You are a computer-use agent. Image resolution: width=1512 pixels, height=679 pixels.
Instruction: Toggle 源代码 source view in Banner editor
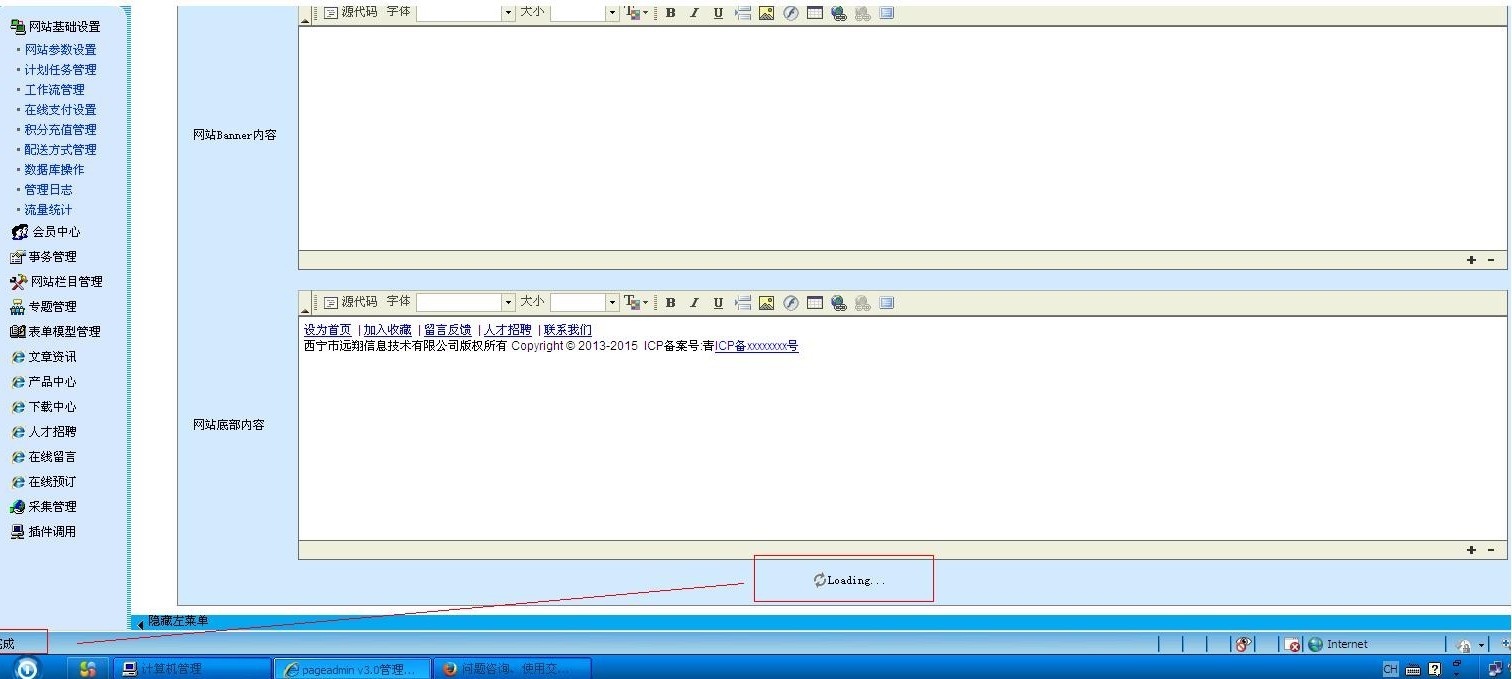pos(350,13)
